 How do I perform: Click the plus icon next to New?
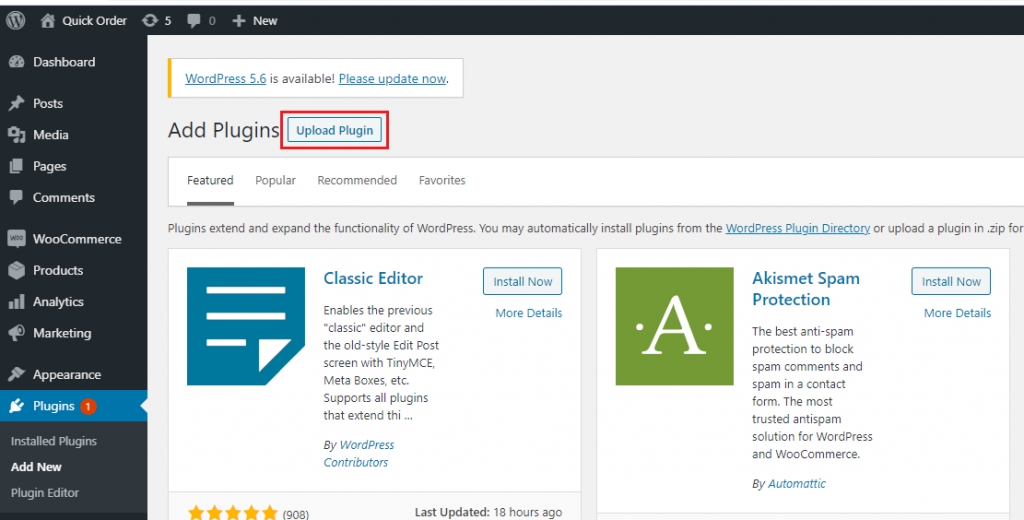coord(239,21)
